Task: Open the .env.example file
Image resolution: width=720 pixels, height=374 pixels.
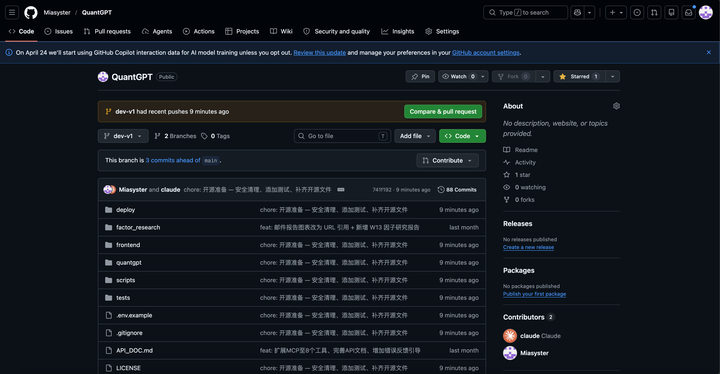Action: point(134,315)
